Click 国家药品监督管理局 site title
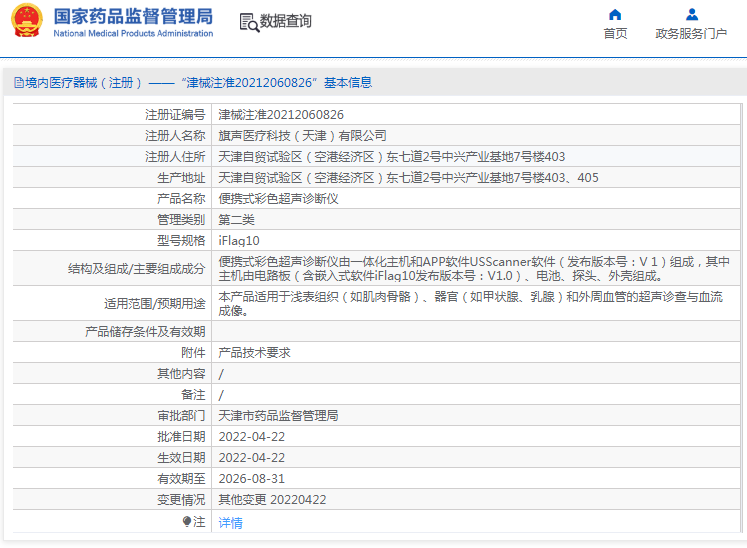This screenshot has width=747, height=548. [x=133, y=16]
